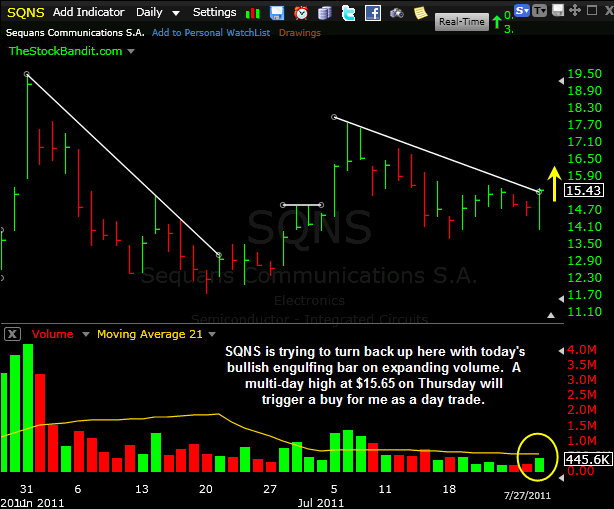614x509 pixels.
Task: Close the Volume panel with its X box
Action: point(12,334)
